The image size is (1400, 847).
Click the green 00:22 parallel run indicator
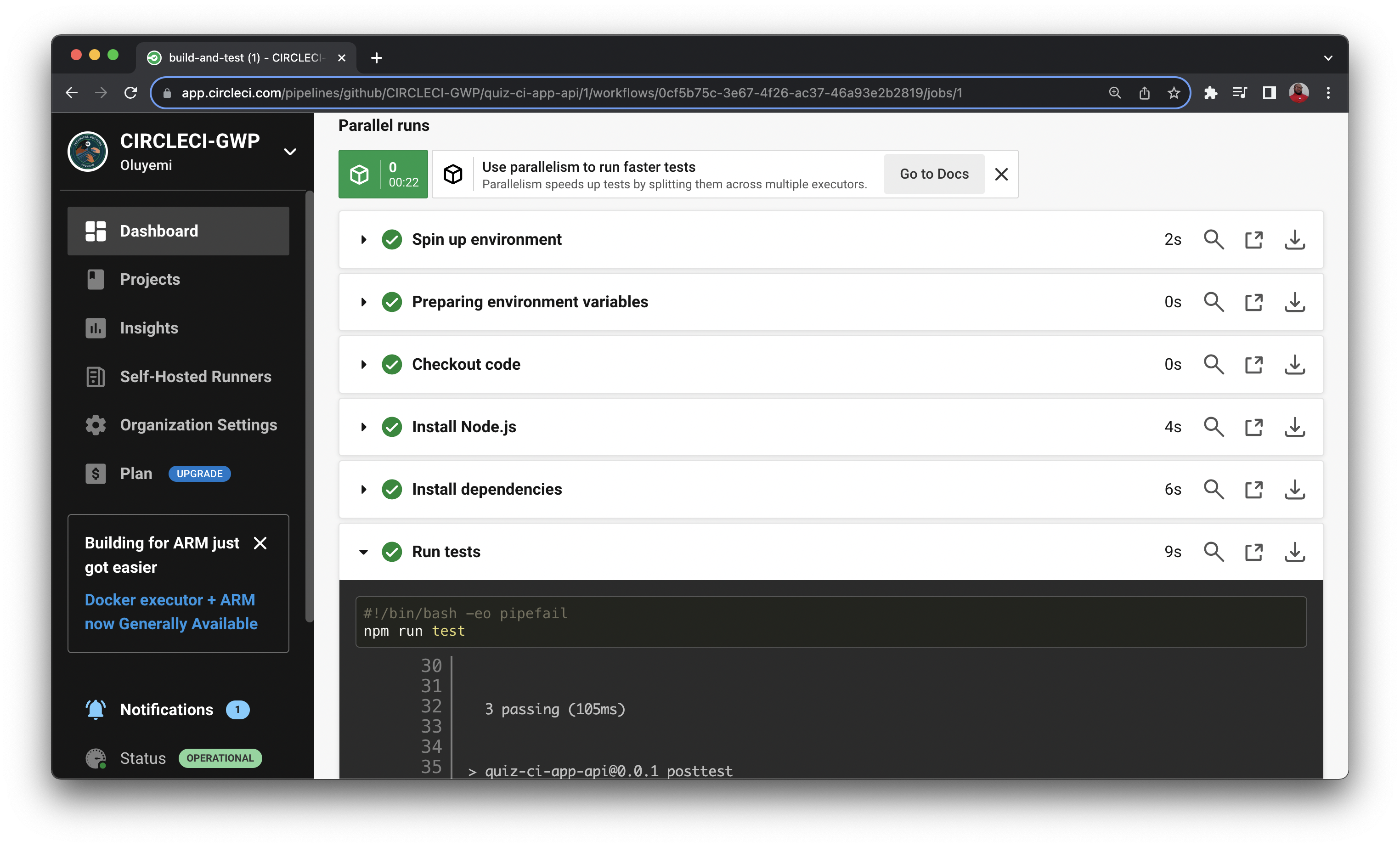[383, 174]
